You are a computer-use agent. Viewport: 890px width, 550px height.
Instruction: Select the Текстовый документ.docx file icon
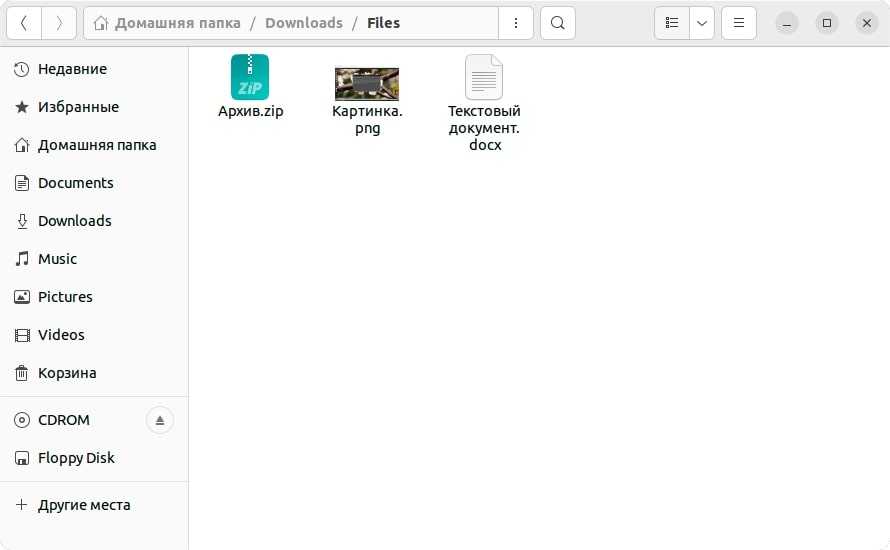point(484,77)
